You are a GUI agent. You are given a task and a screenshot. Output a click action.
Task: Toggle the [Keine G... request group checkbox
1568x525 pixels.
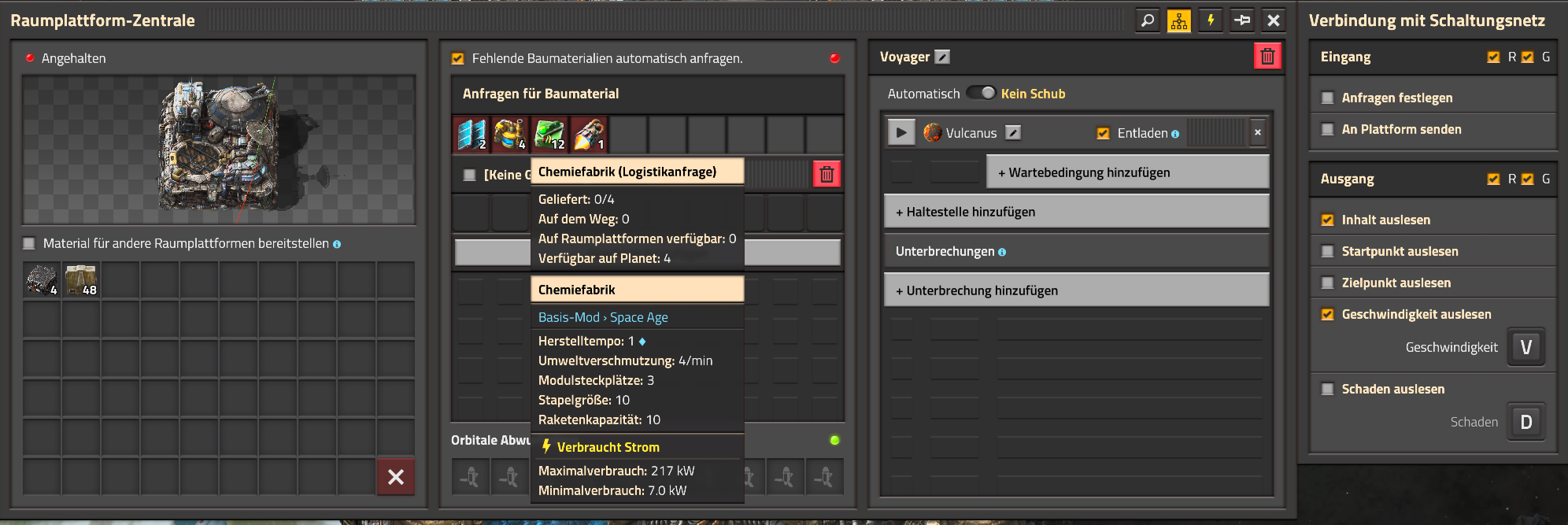tap(470, 175)
